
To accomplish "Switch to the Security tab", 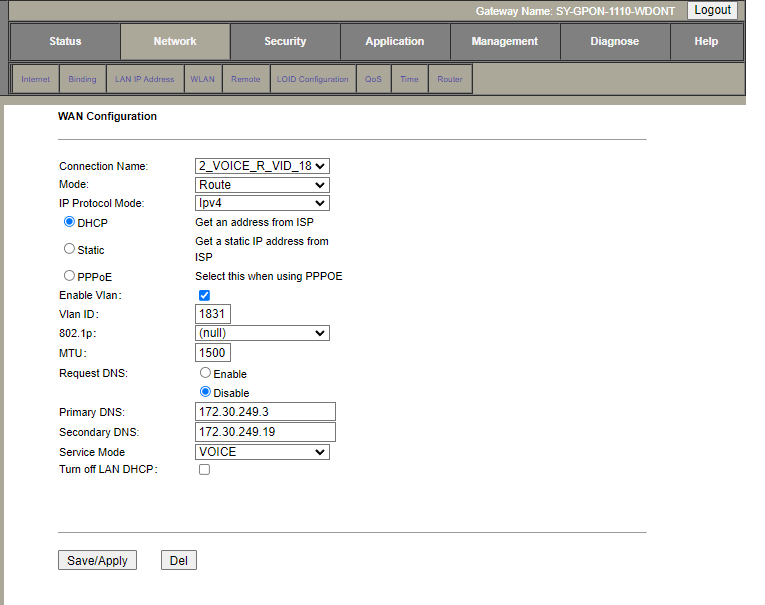I will 285,42.
